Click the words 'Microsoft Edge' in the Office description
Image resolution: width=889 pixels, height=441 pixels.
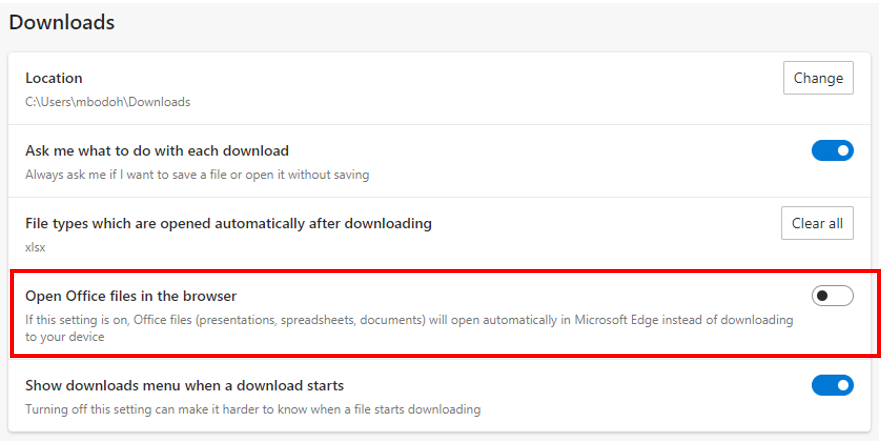click(x=616, y=320)
